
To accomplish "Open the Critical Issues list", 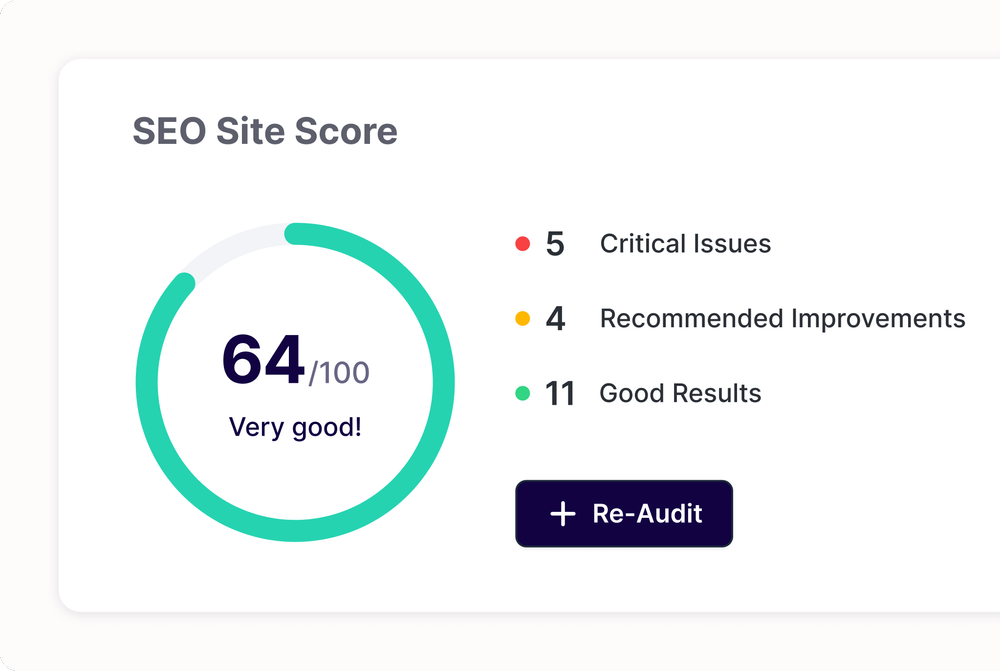I will 685,244.
